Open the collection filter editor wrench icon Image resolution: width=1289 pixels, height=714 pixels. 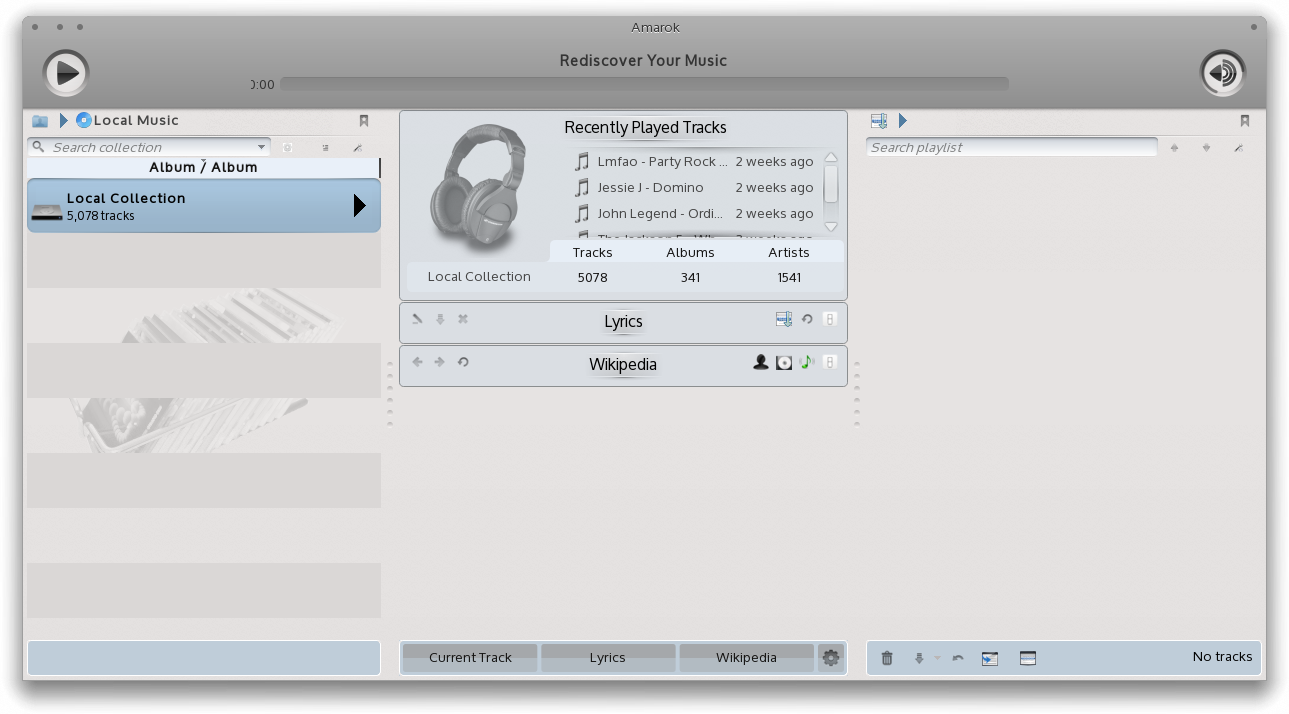point(357,147)
